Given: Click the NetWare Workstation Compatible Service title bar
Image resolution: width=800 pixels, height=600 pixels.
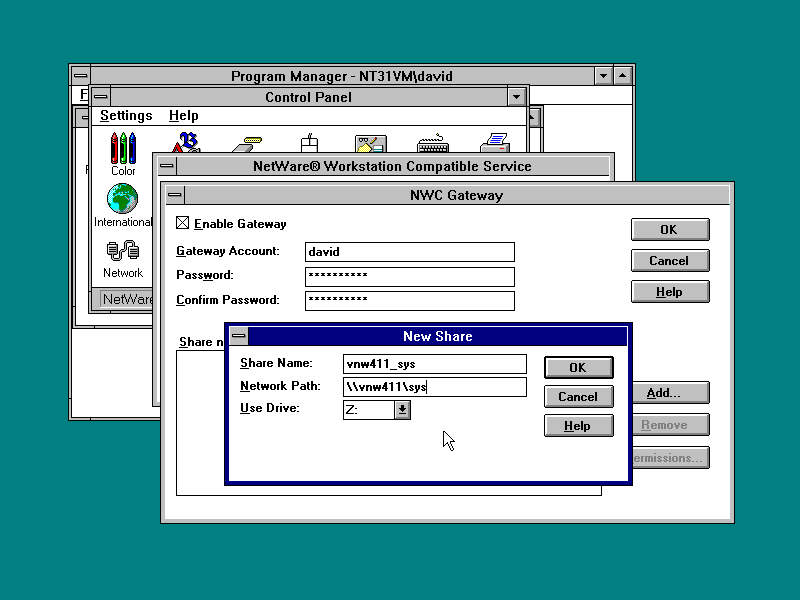Looking at the screenshot, I should [x=392, y=166].
